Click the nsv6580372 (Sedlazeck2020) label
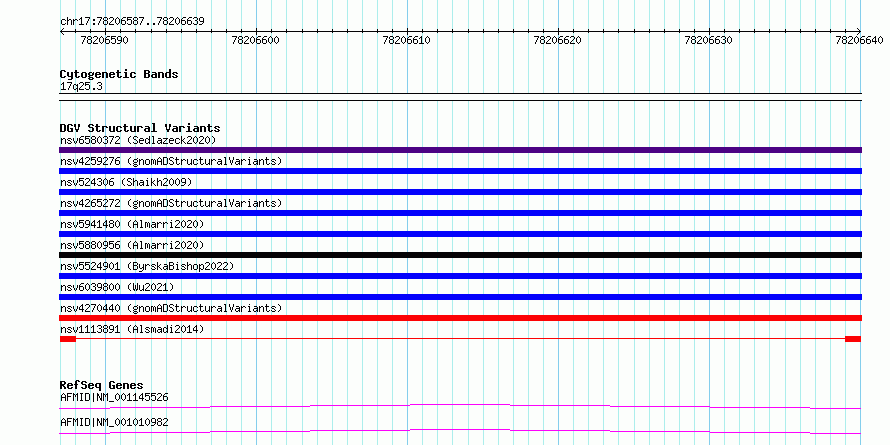Screen dimensions: 890x445 [138, 140]
